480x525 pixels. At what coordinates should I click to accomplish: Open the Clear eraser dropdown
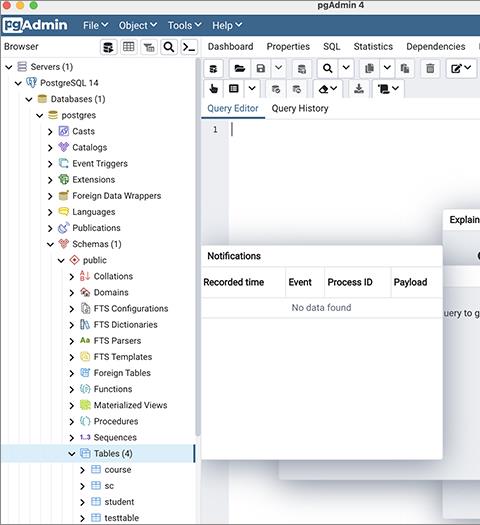pos(328,89)
